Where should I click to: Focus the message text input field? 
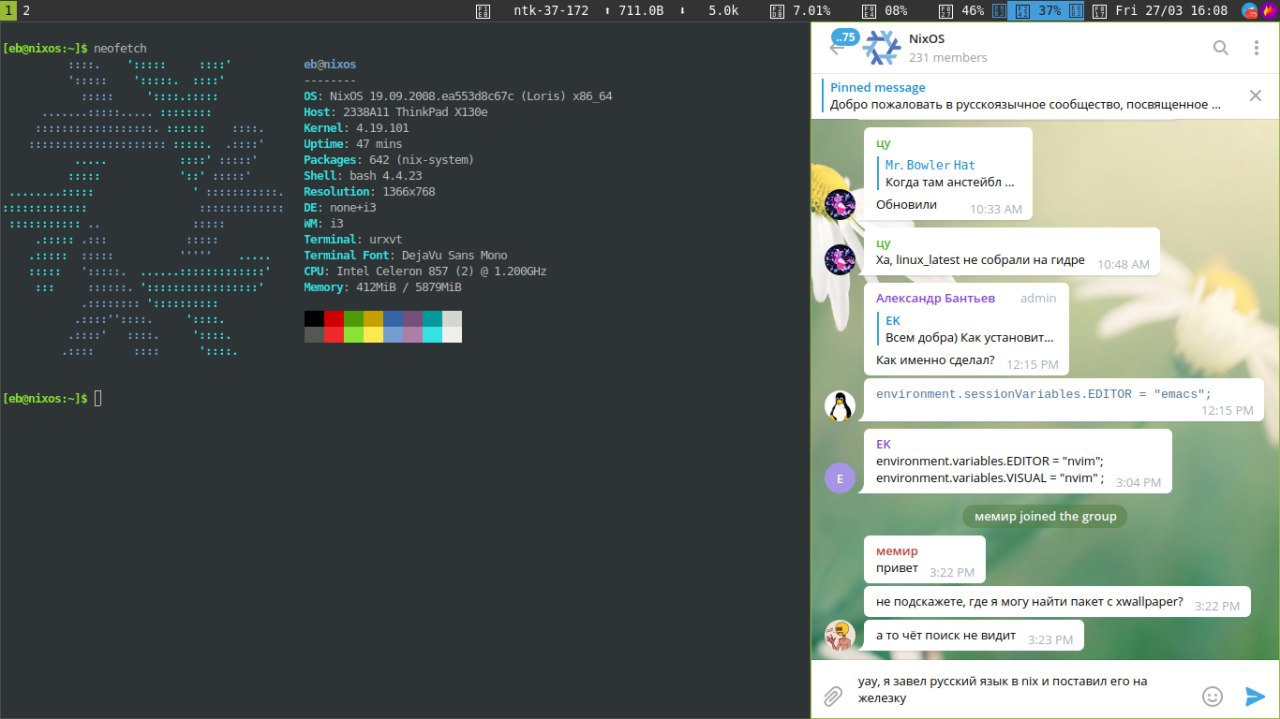pyautogui.click(x=1020, y=689)
